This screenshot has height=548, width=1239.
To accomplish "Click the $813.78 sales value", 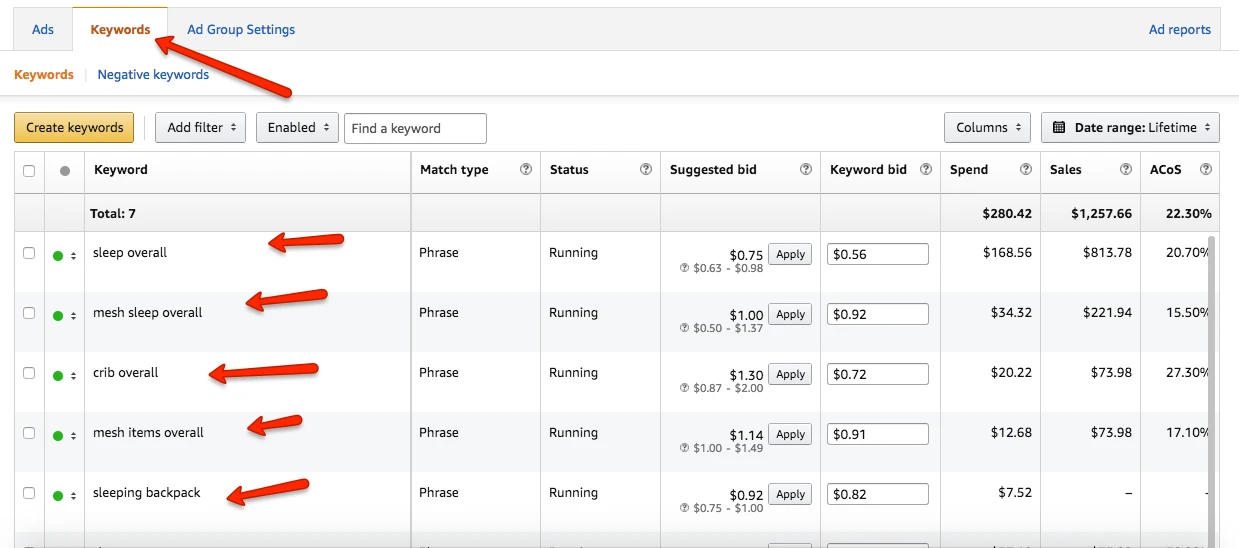I will 1107,253.
